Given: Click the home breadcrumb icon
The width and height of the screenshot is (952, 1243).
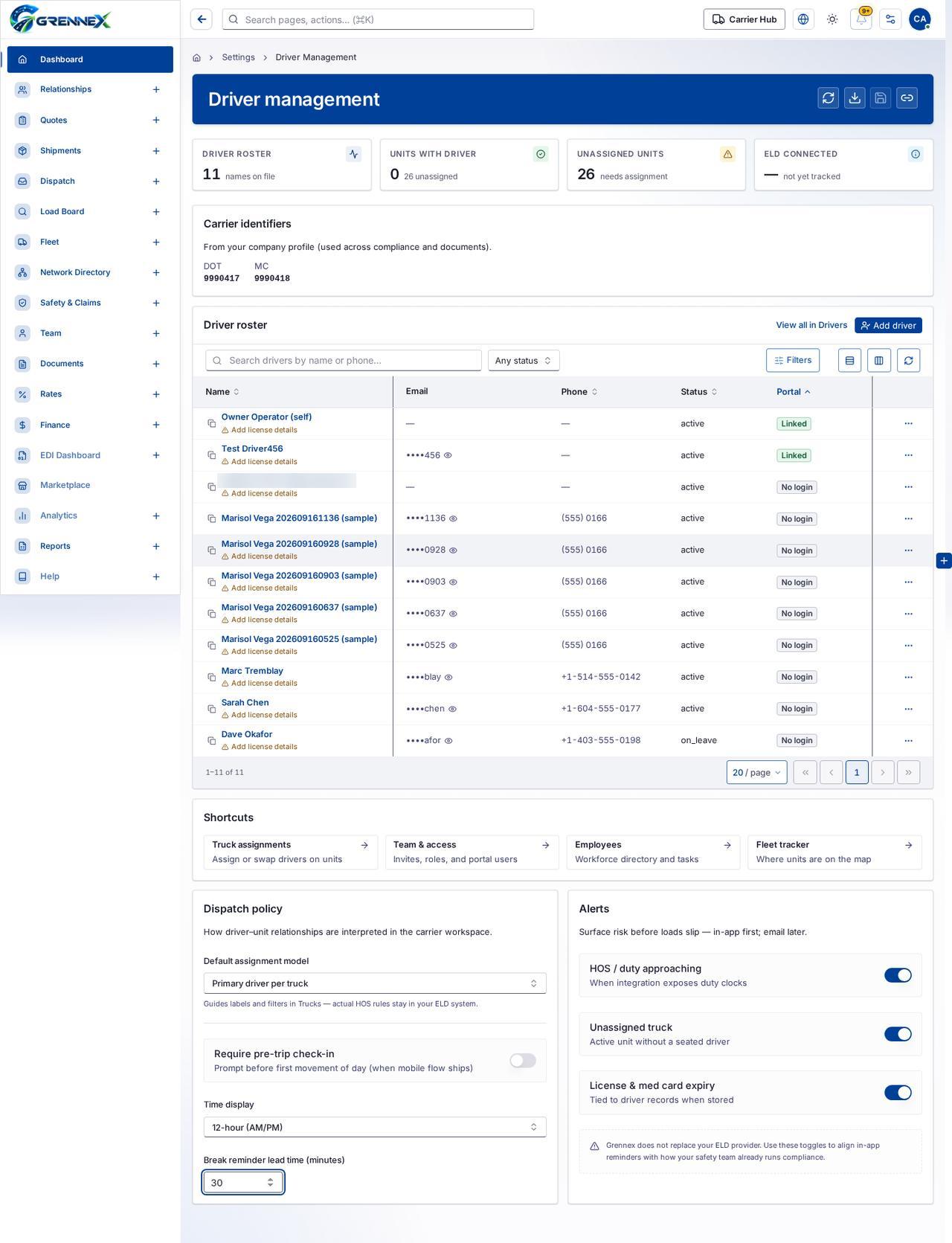Looking at the screenshot, I should [196, 57].
